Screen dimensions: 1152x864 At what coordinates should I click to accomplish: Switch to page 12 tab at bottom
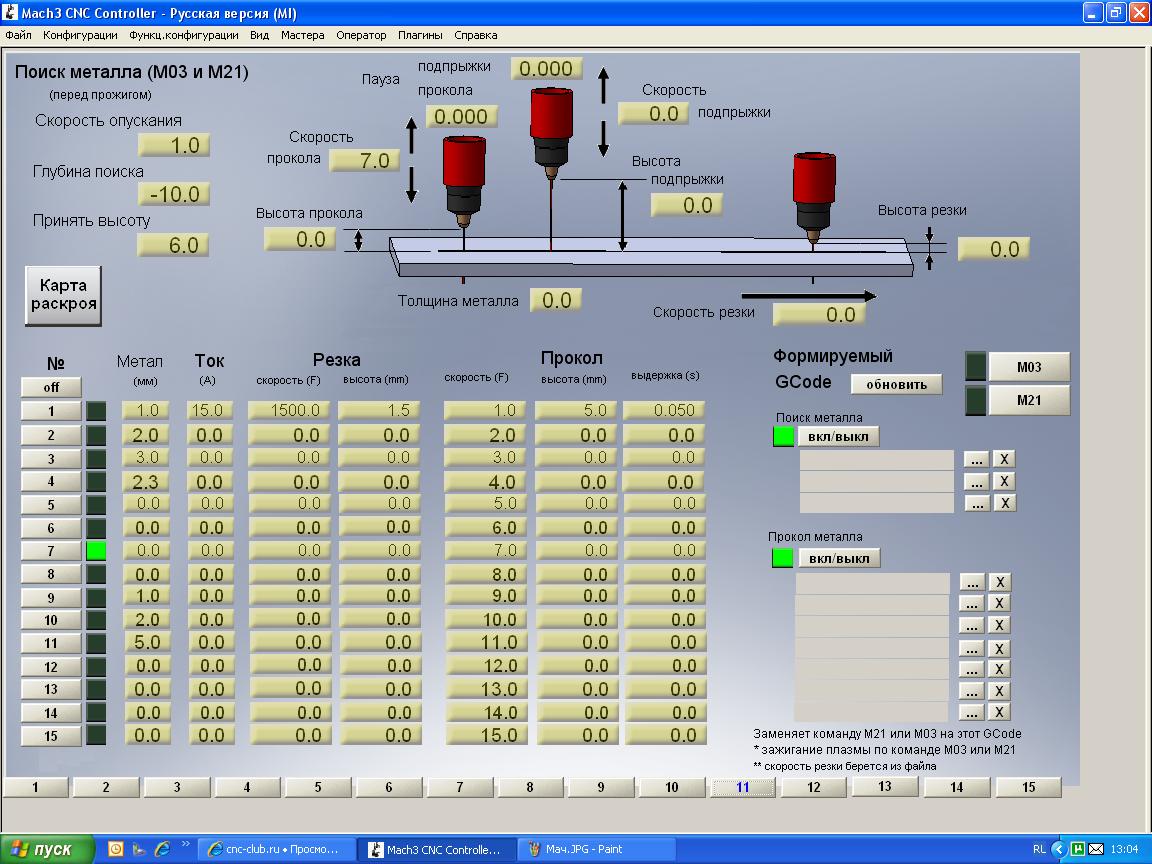pyautogui.click(x=813, y=787)
